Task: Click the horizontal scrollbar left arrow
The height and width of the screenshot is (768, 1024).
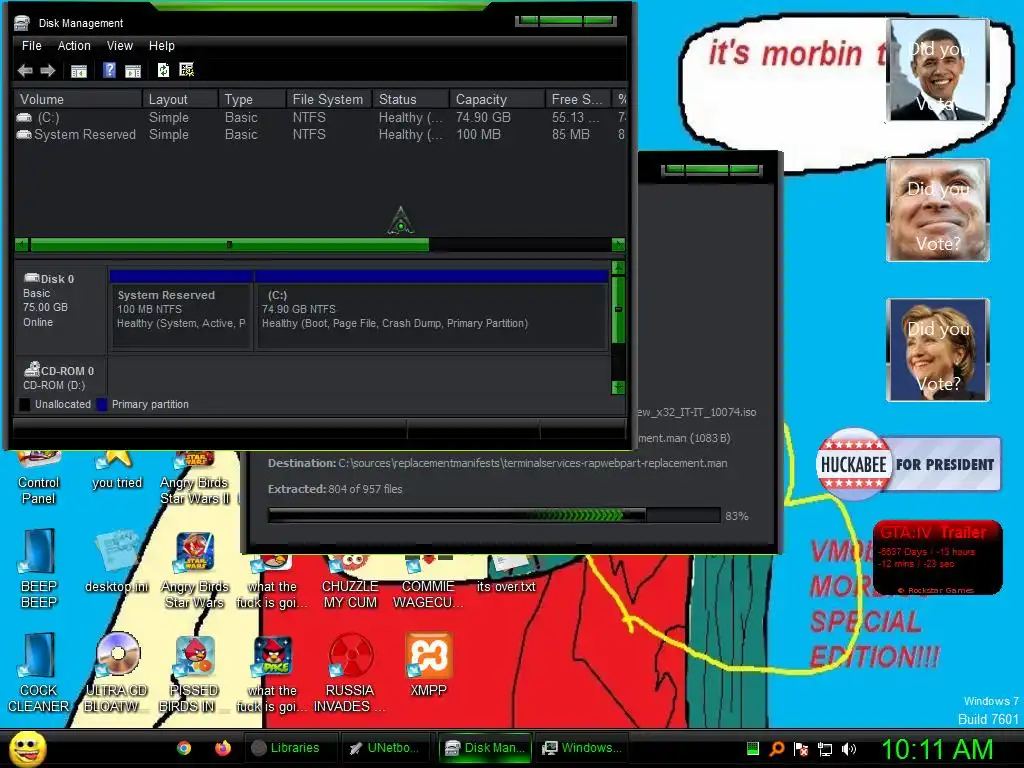Action: click(x=22, y=245)
